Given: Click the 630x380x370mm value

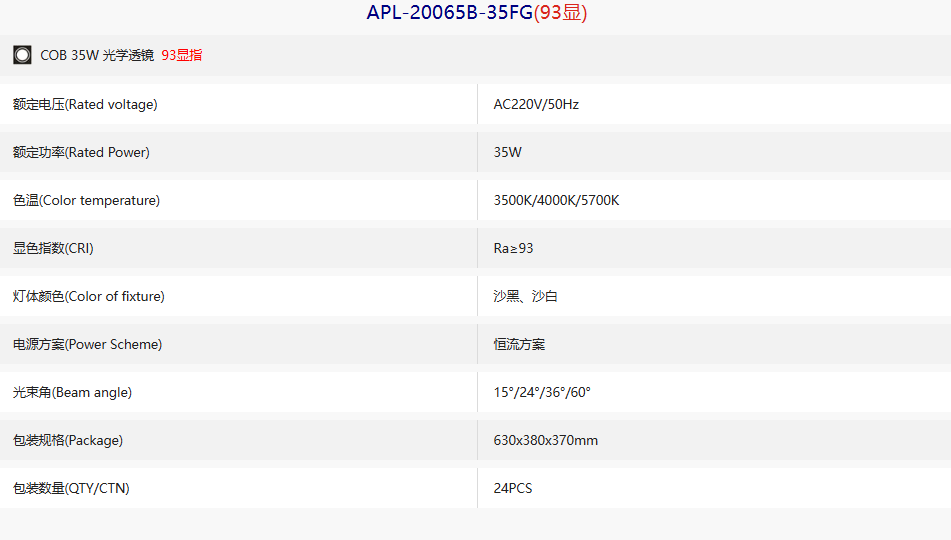Looking at the screenshot, I should point(546,440).
